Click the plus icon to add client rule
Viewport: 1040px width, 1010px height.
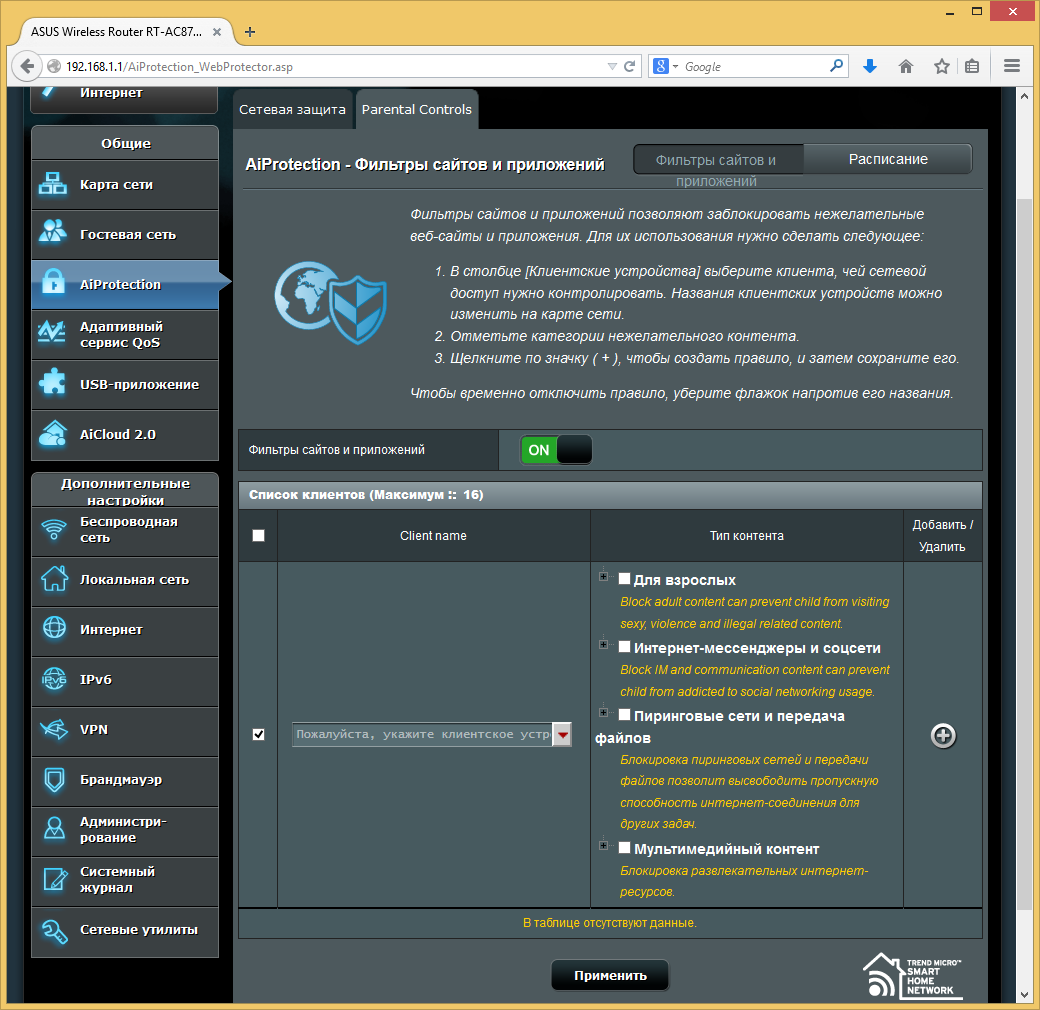tap(943, 735)
